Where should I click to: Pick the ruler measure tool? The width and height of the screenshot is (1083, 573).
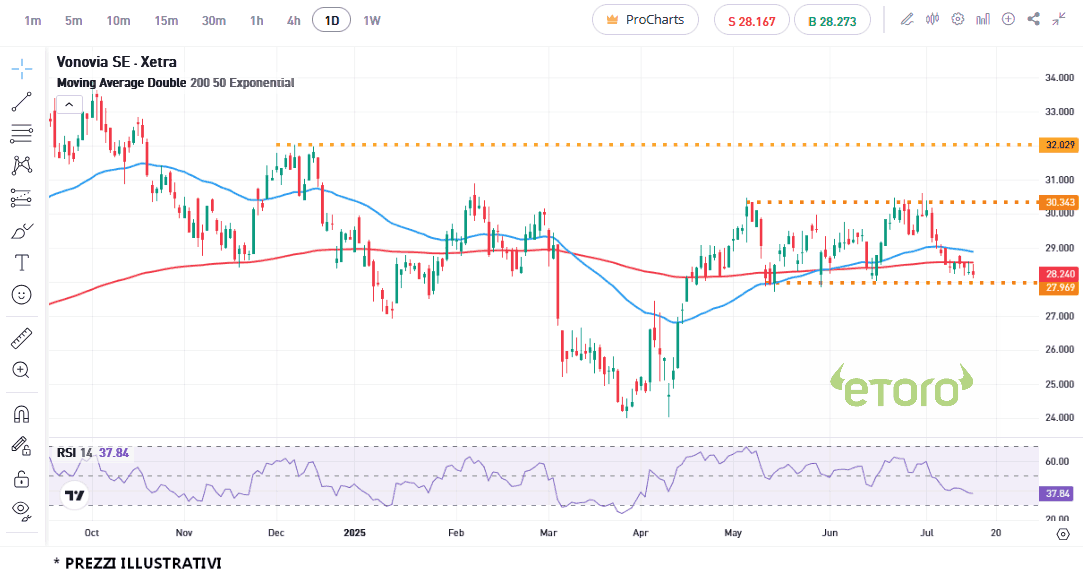(21, 338)
